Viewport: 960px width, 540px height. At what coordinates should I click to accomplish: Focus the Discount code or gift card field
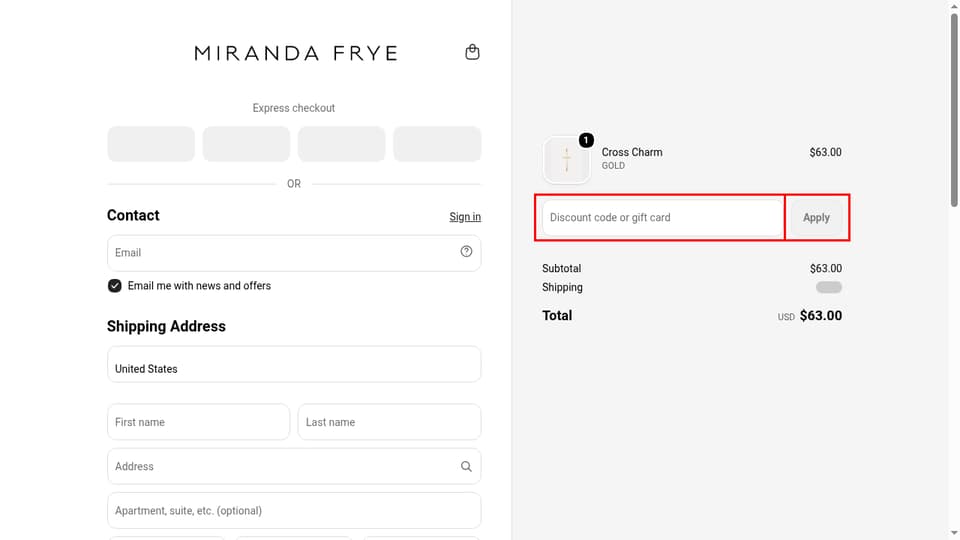[x=663, y=217]
